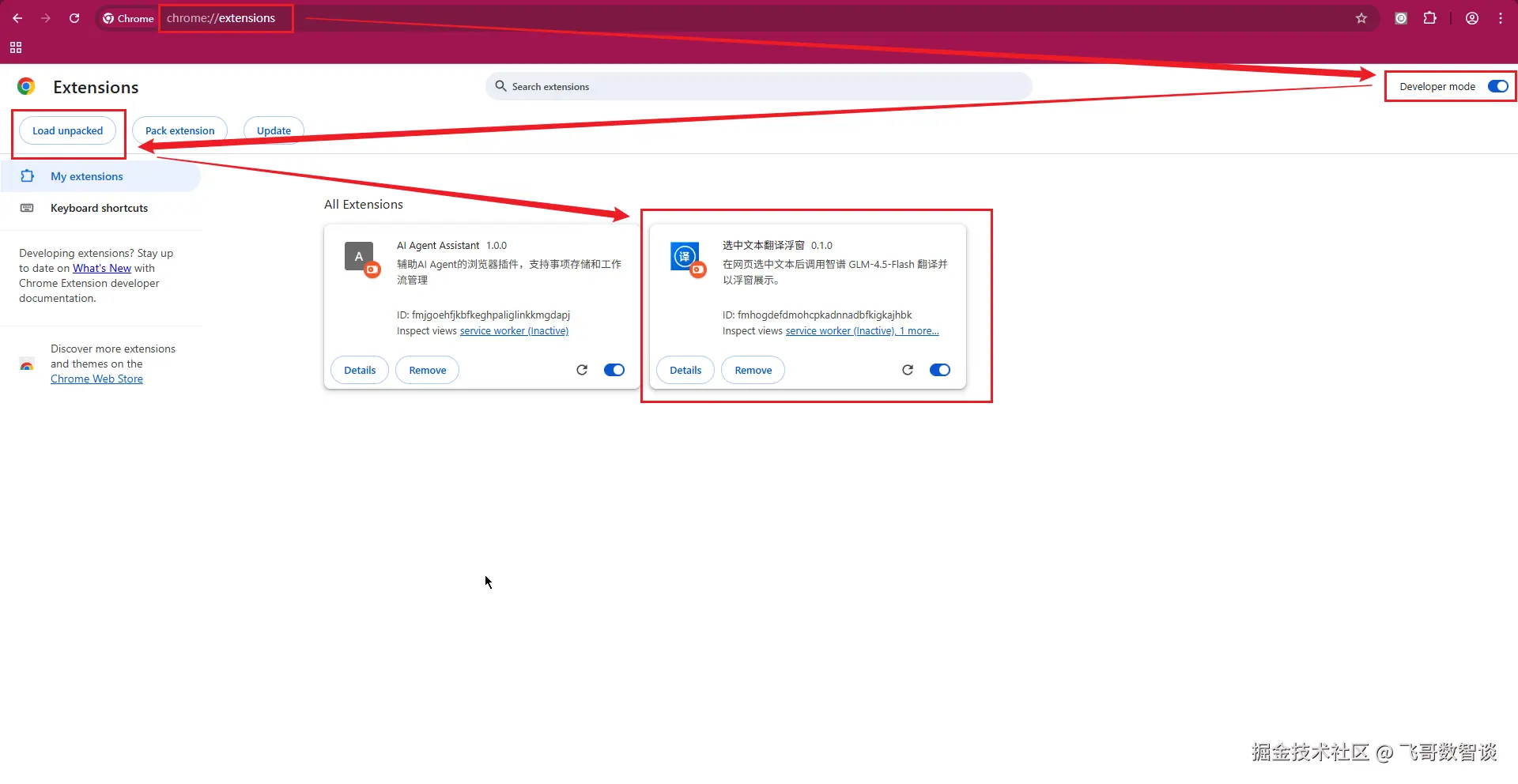This screenshot has width=1518, height=784.
Task: Click the Chrome logo beside Extensions title
Action: [26, 86]
